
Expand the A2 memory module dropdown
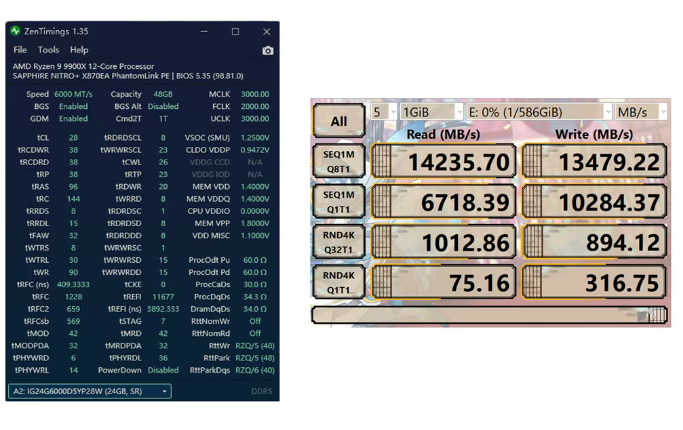pos(90,391)
